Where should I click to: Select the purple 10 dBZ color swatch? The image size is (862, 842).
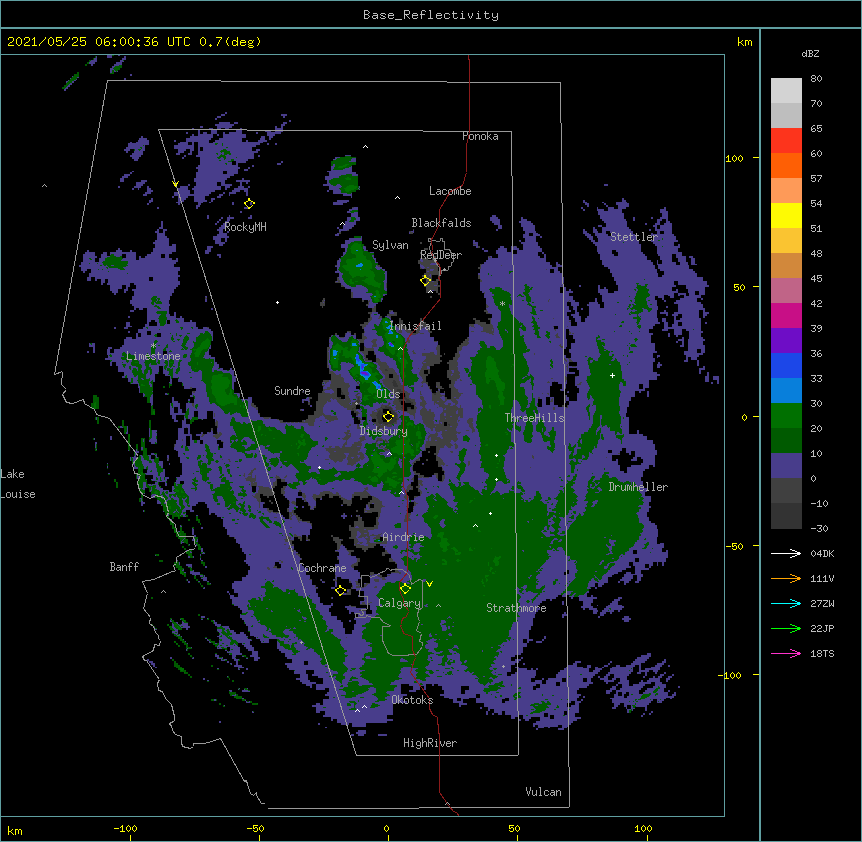pyautogui.click(x=786, y=466)
